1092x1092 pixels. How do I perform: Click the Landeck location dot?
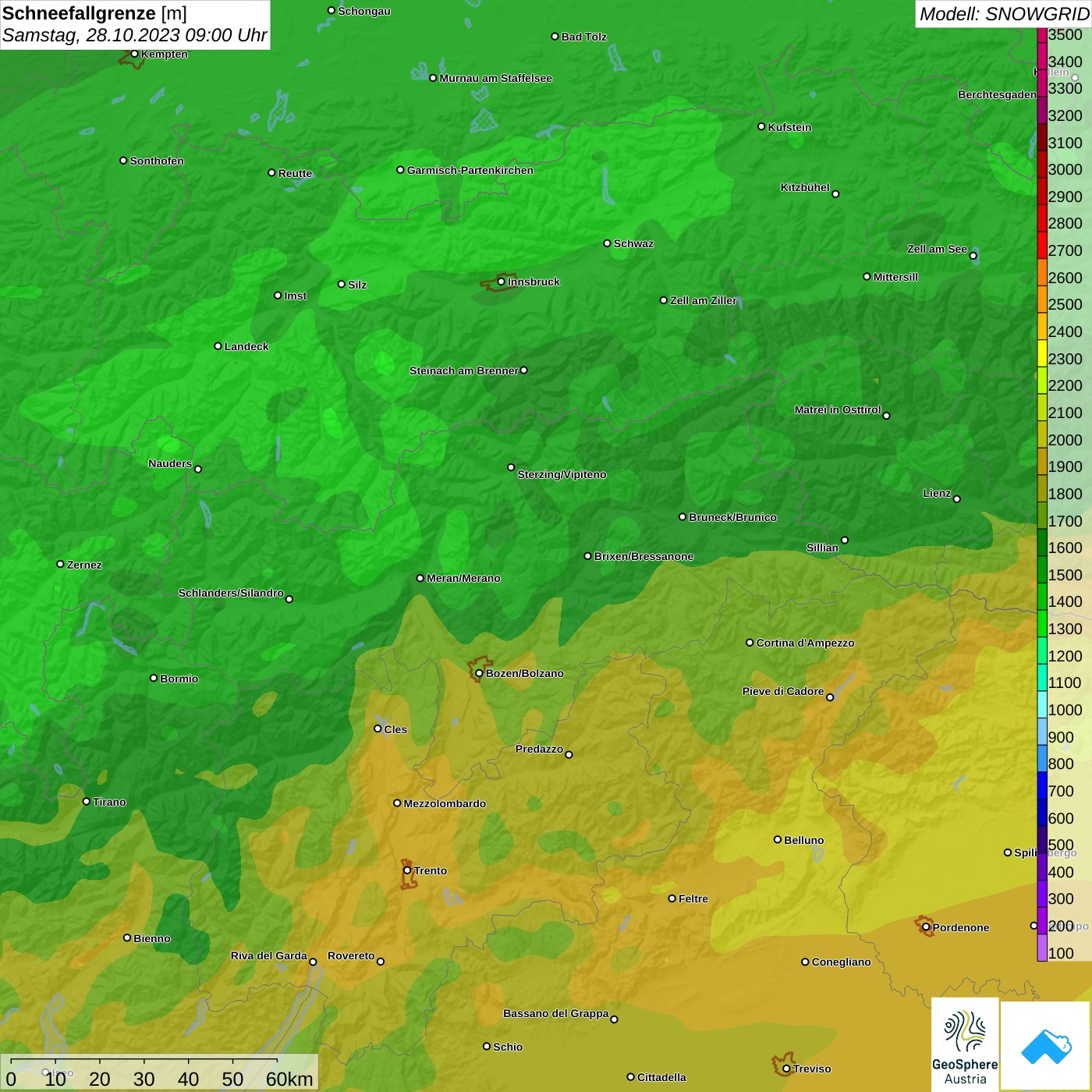[218, 346]
